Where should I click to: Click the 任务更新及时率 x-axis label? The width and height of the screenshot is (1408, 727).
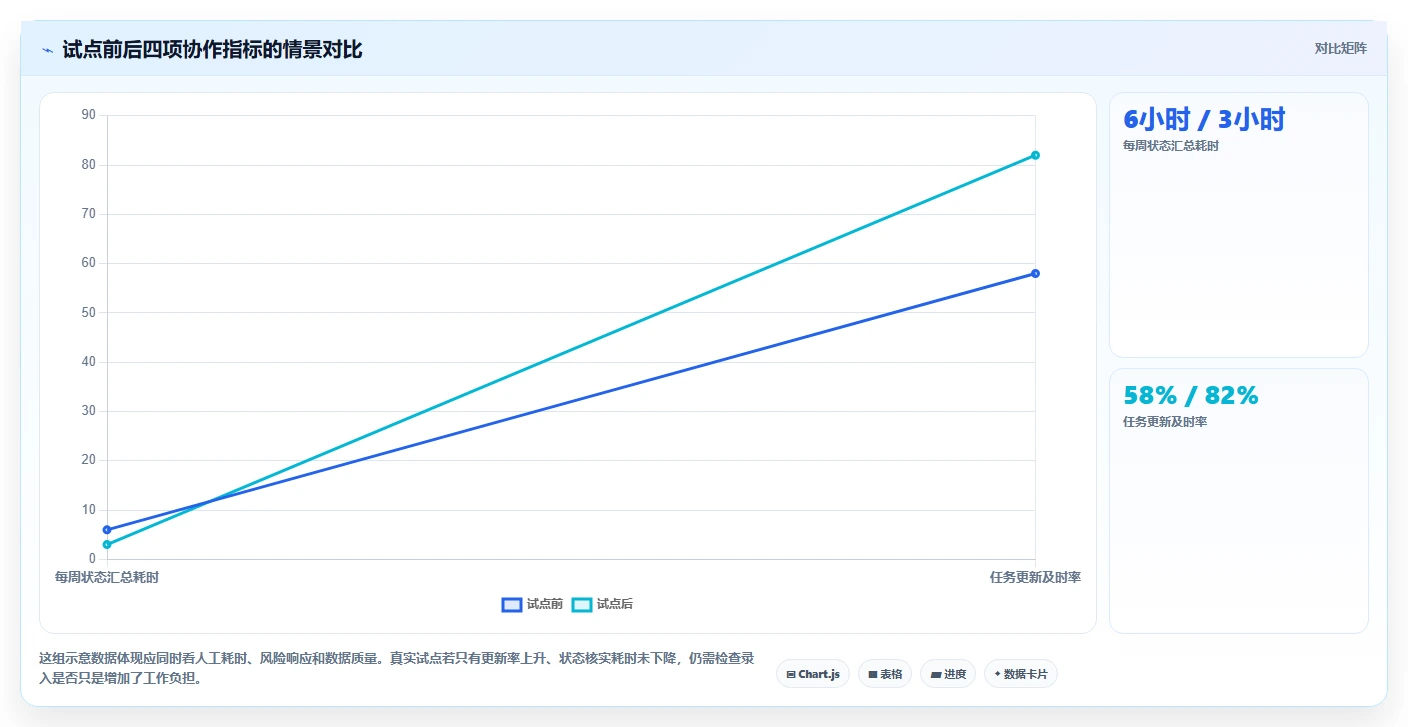1035,577
